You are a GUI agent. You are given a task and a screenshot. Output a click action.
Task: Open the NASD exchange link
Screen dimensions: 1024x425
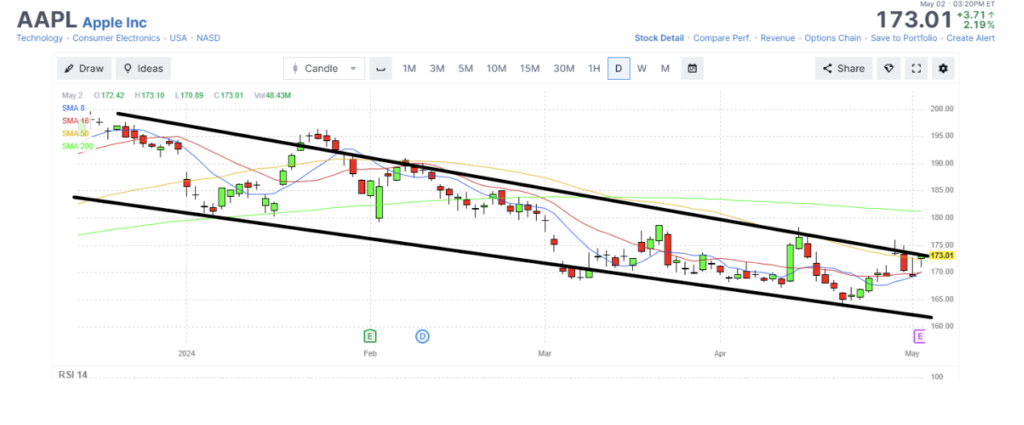208,38
